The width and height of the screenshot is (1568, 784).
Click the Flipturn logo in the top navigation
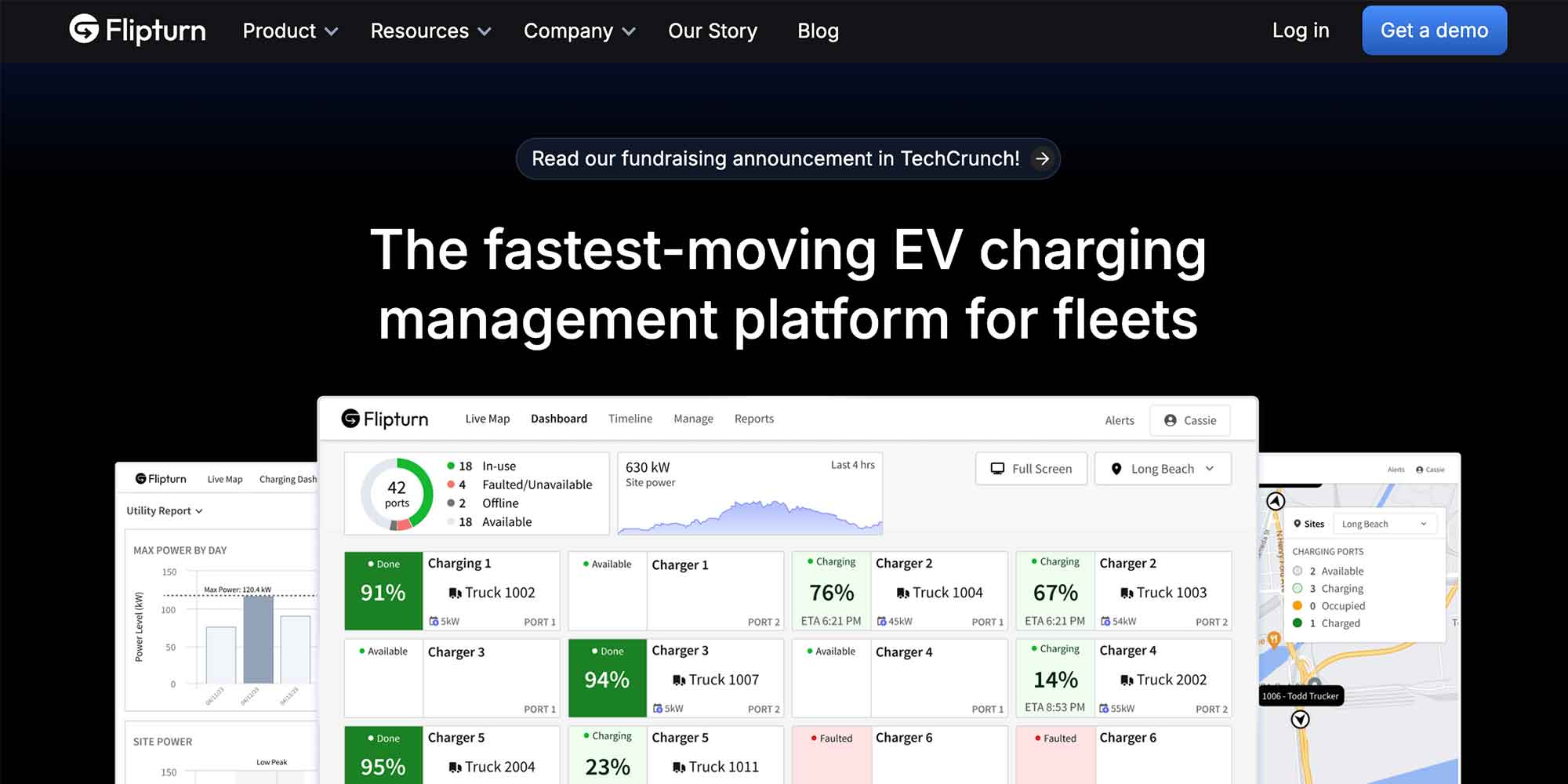pos(137,30)
